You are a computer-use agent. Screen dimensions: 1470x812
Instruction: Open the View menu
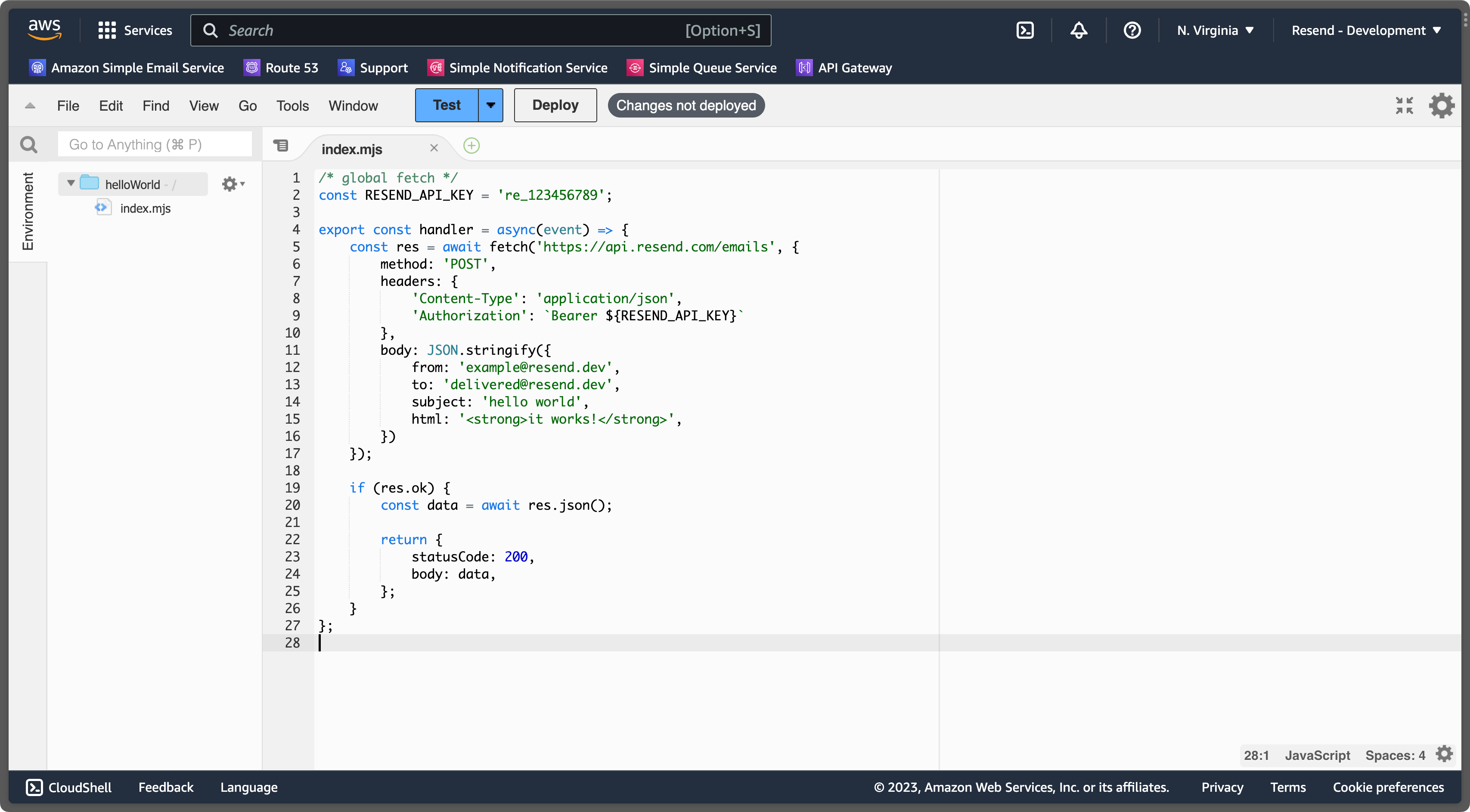click(x=204, y=105)
